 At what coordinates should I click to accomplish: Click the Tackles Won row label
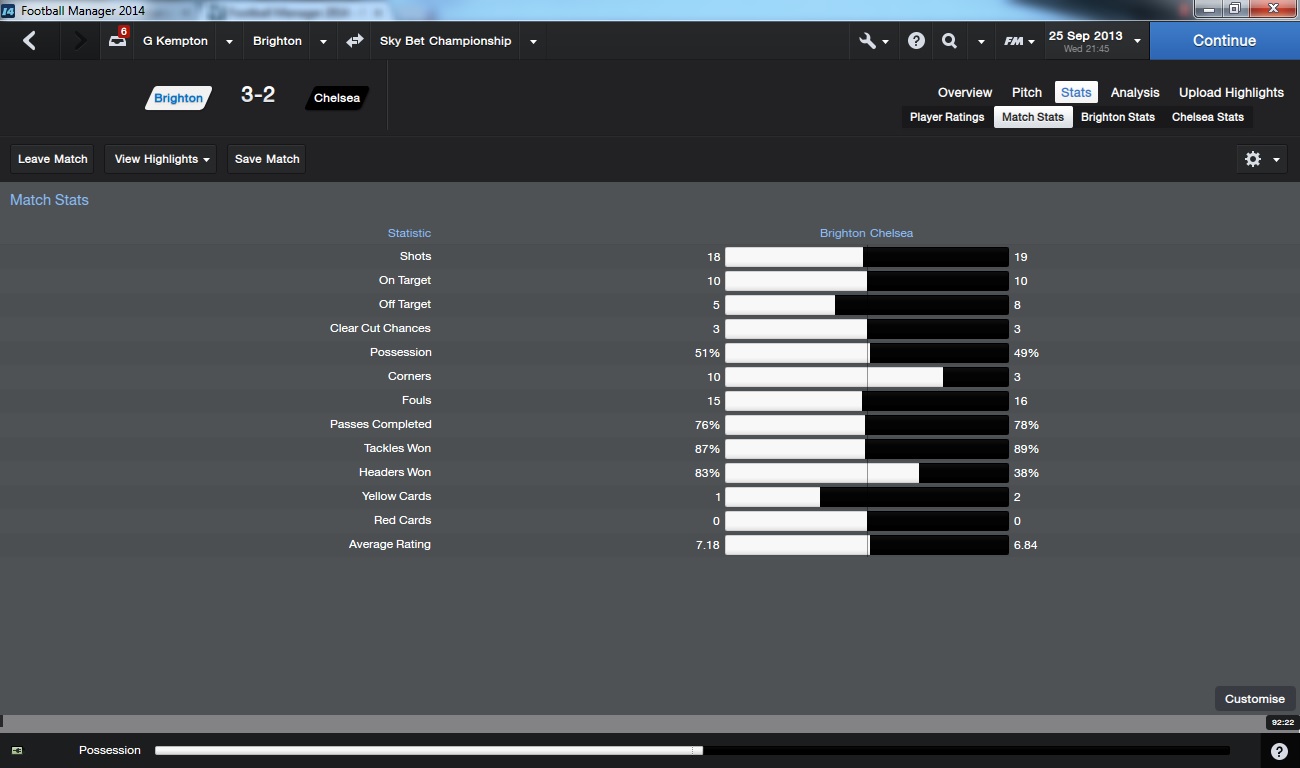pos(397,448)
